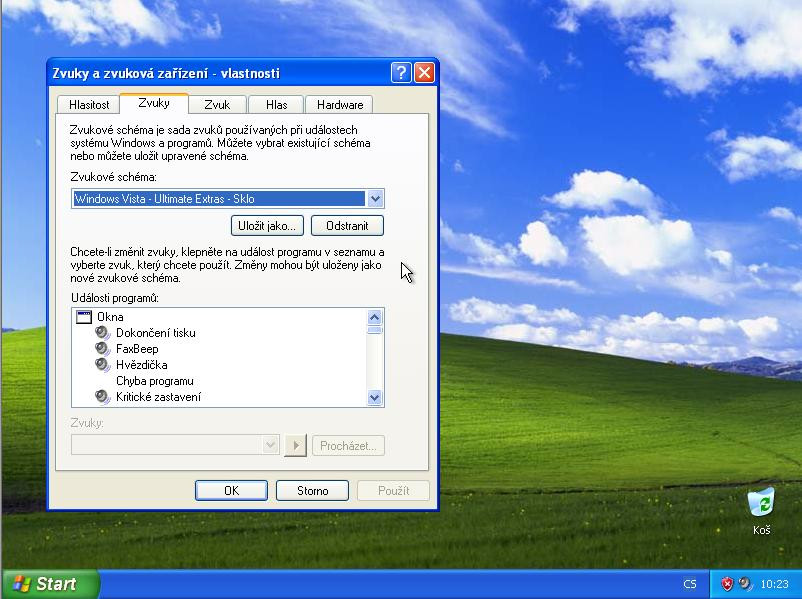Screen dimensions: 802x599
Task: Select the Okna category row
Action: pyautogui.click(x=110, y=317)
